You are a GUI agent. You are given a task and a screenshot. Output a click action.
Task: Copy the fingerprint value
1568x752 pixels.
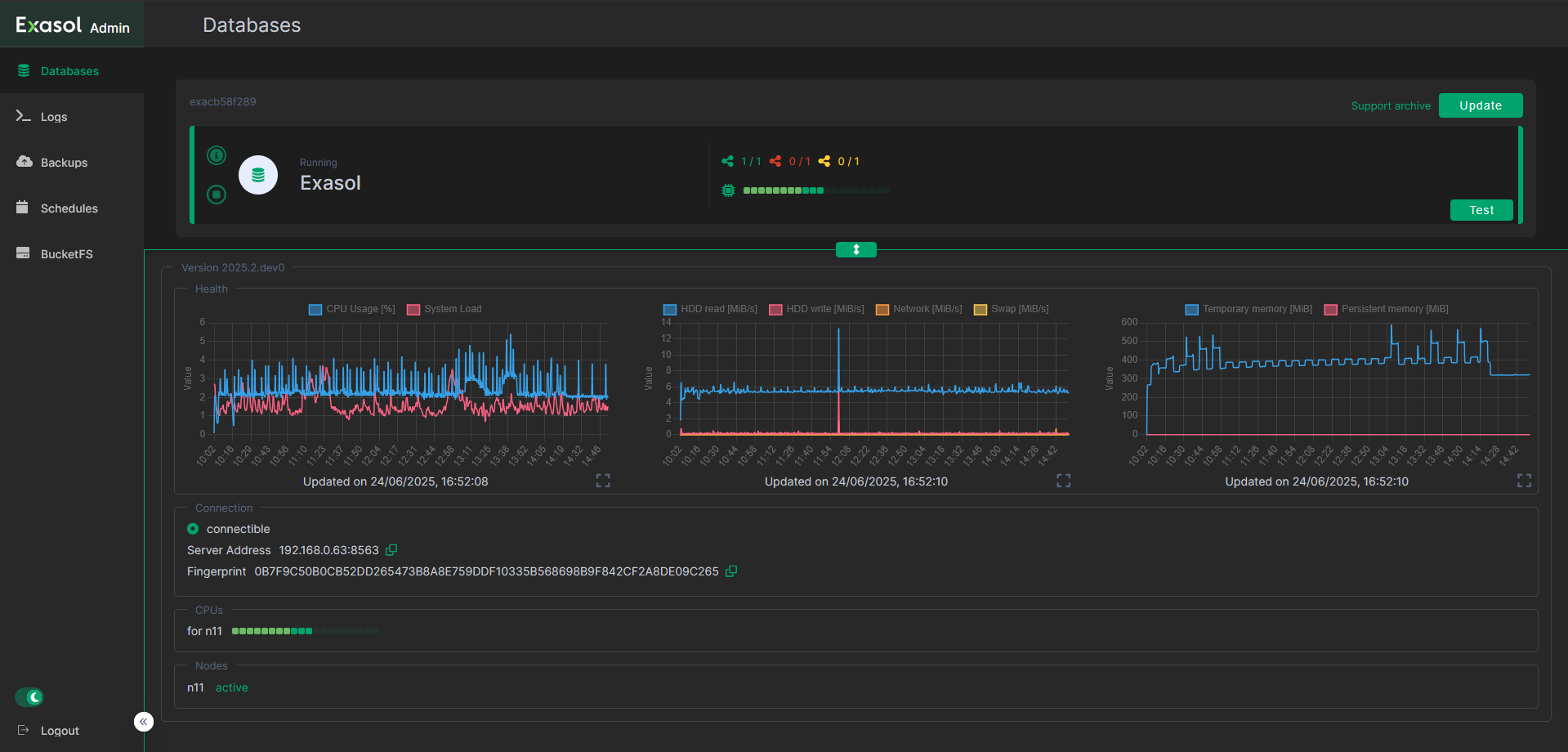(x=731, y=571)
